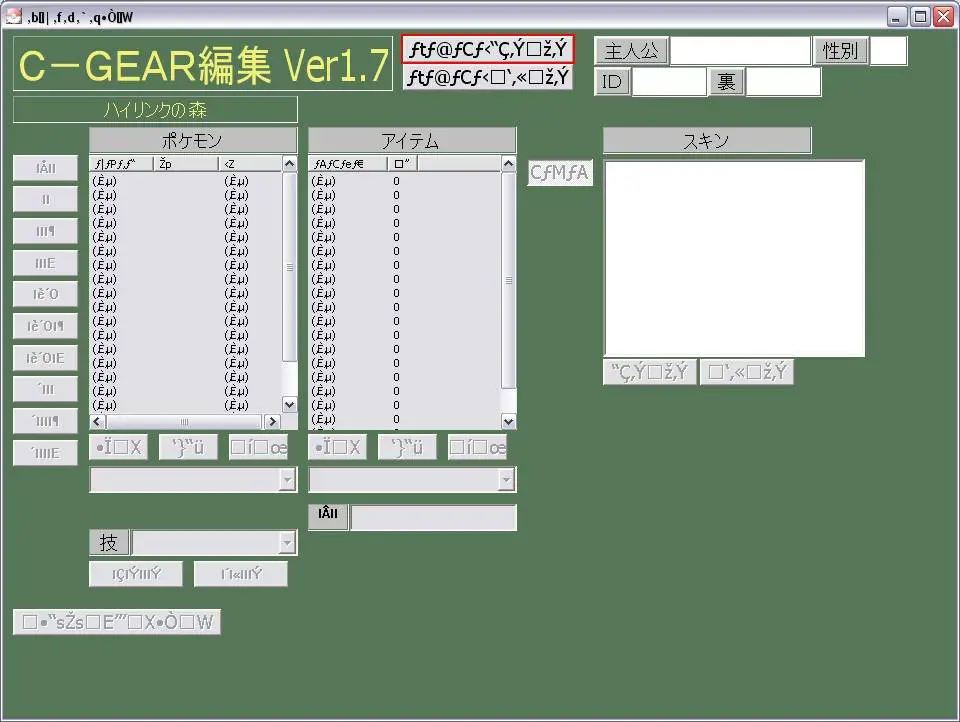This screenshot has width=960, height=722.
Task: Click the ハイリンクの森 label
Action: tap(156, 110)
